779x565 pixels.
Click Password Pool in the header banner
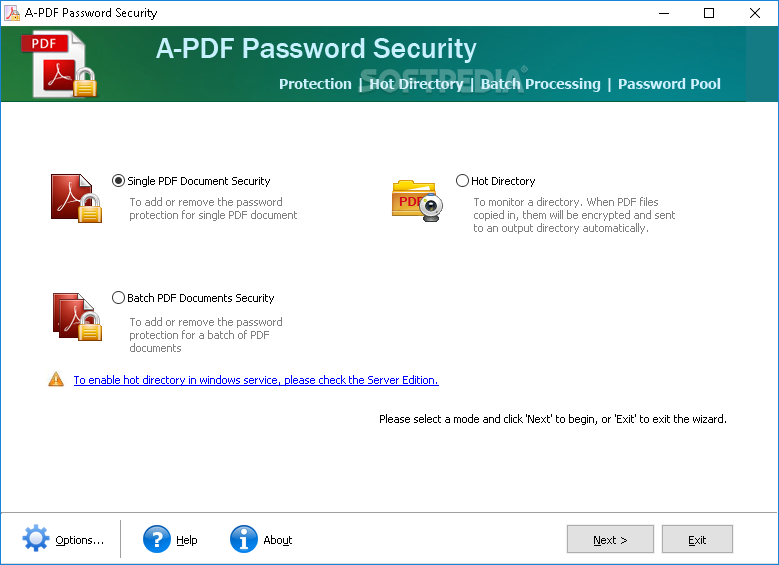pyautogui.click(x=669, y=84)
